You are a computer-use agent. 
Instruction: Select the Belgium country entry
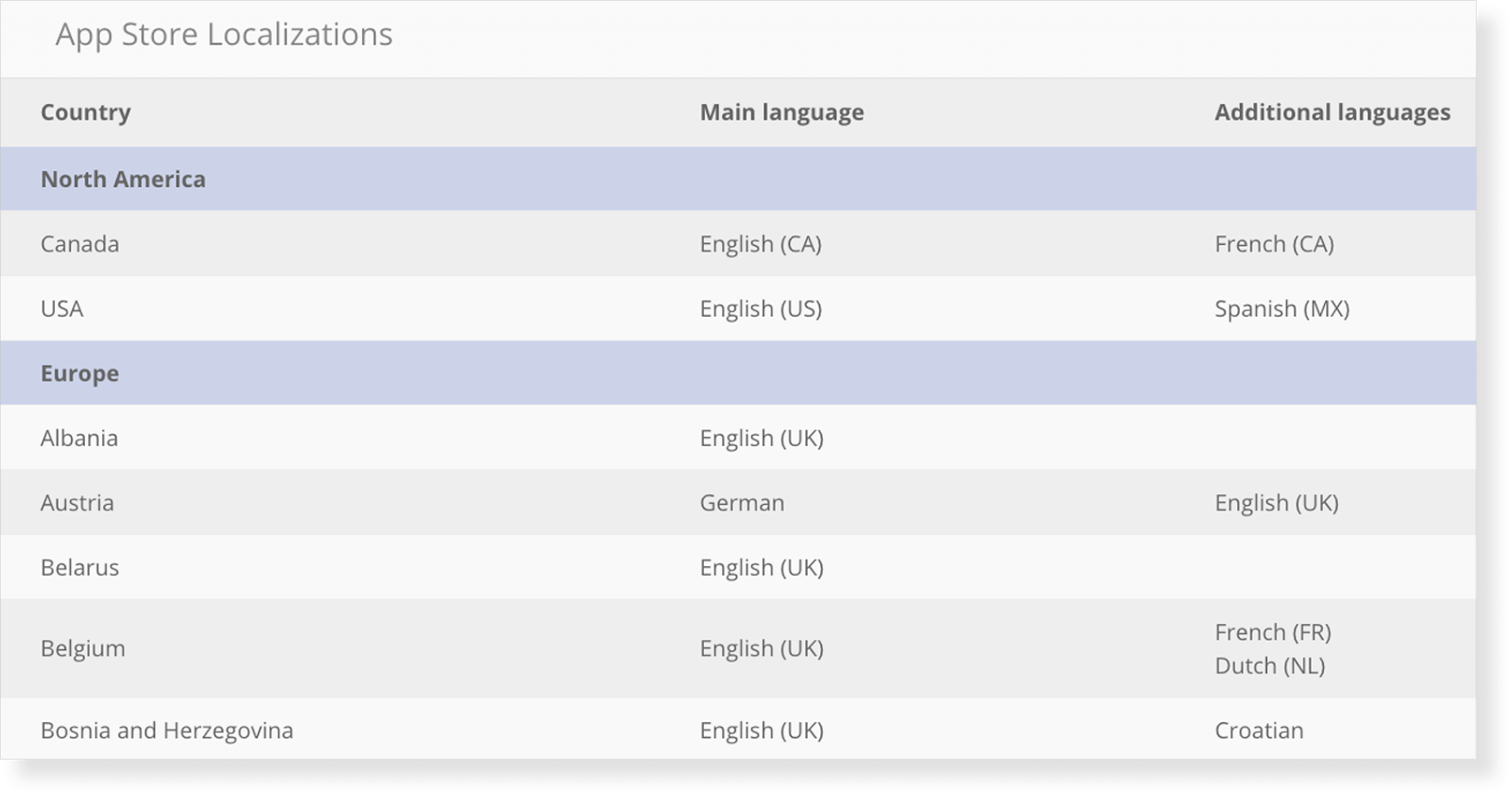coord(83,648)
